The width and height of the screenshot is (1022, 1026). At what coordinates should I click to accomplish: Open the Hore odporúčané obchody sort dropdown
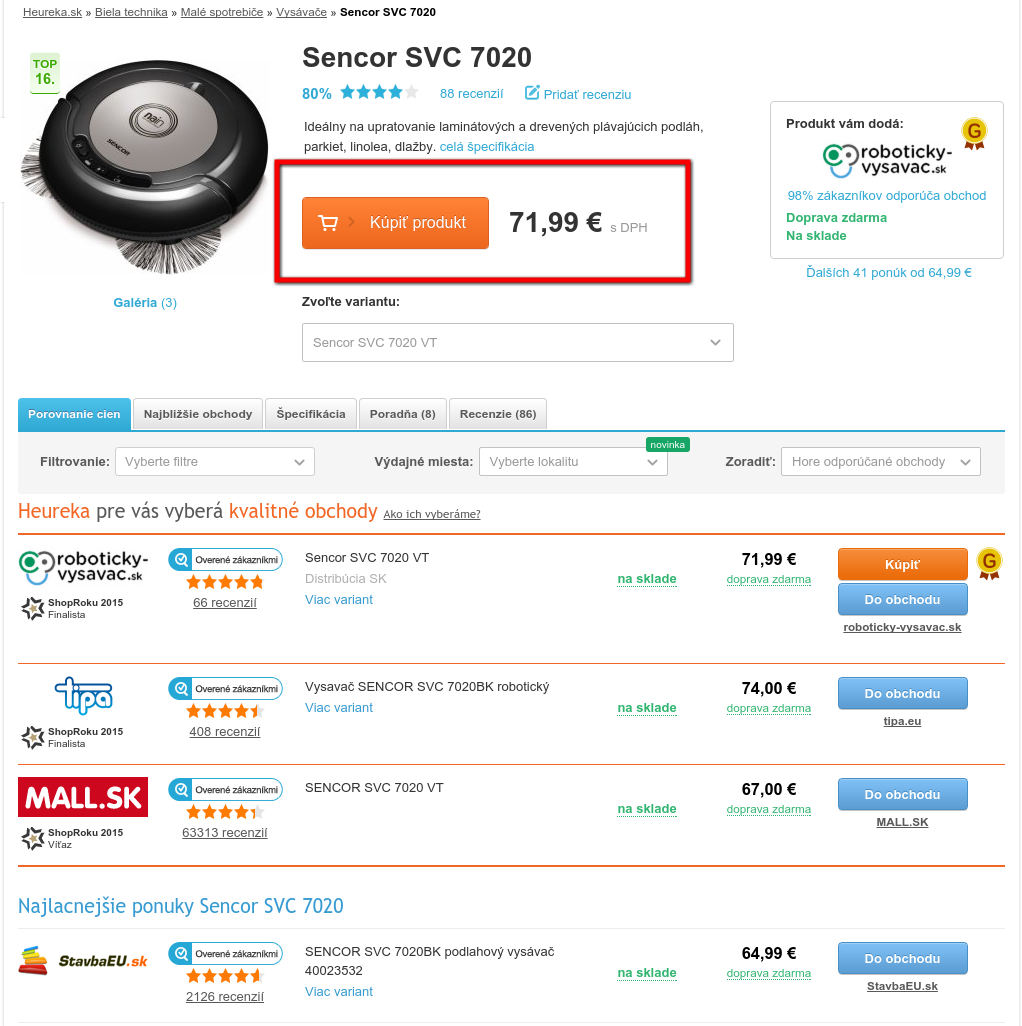(x=881, y=461)
